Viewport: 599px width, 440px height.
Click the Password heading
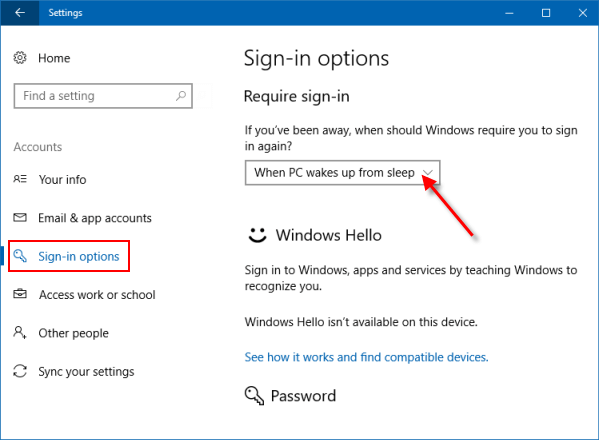[303, 396]
